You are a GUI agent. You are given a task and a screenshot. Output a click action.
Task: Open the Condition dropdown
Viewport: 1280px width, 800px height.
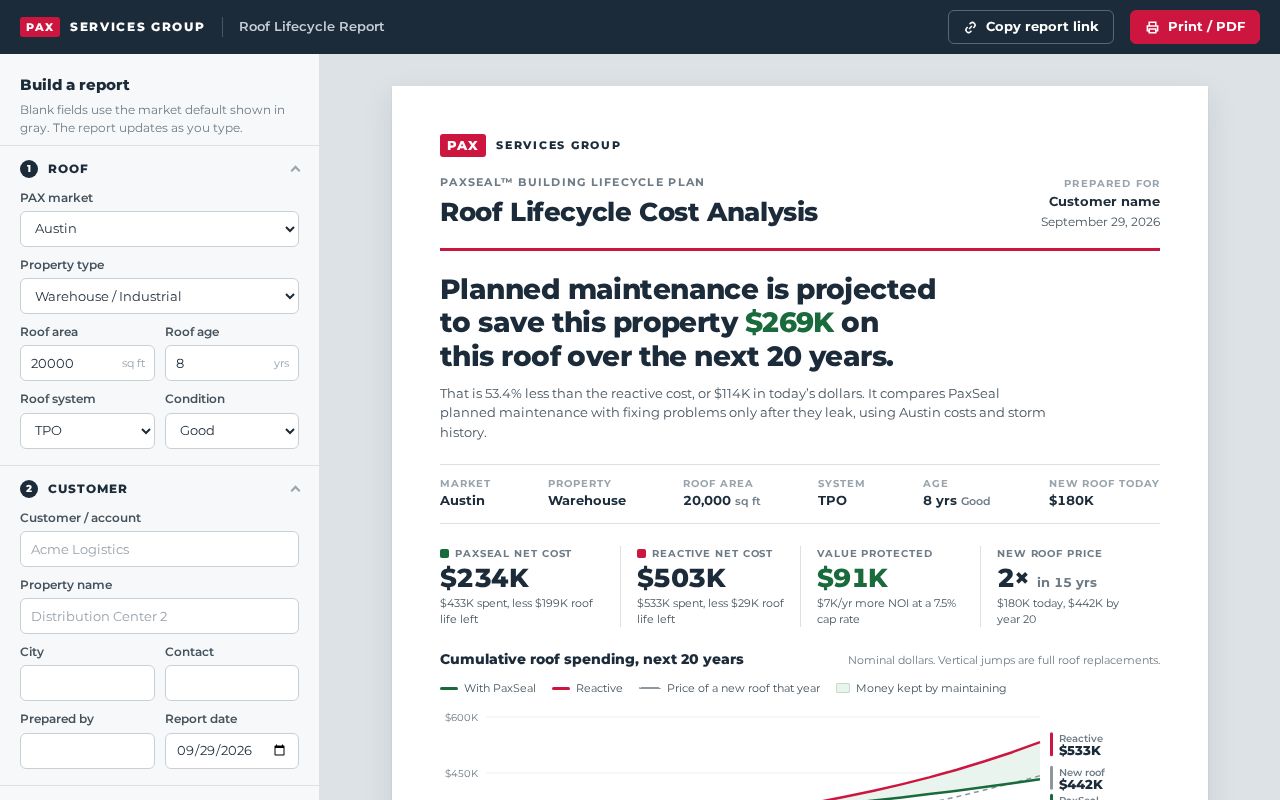click(x=232, y=431)
